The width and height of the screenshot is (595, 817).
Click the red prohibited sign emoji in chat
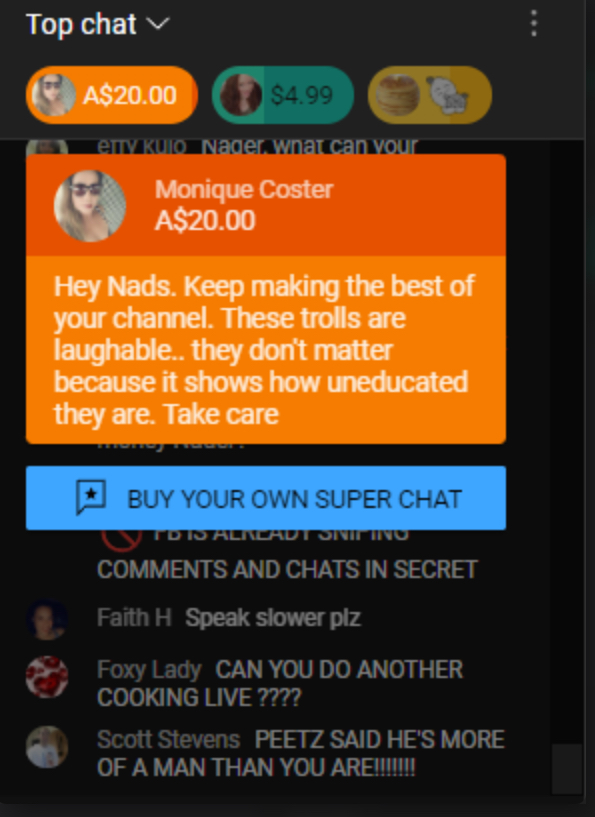pos(121,537)
